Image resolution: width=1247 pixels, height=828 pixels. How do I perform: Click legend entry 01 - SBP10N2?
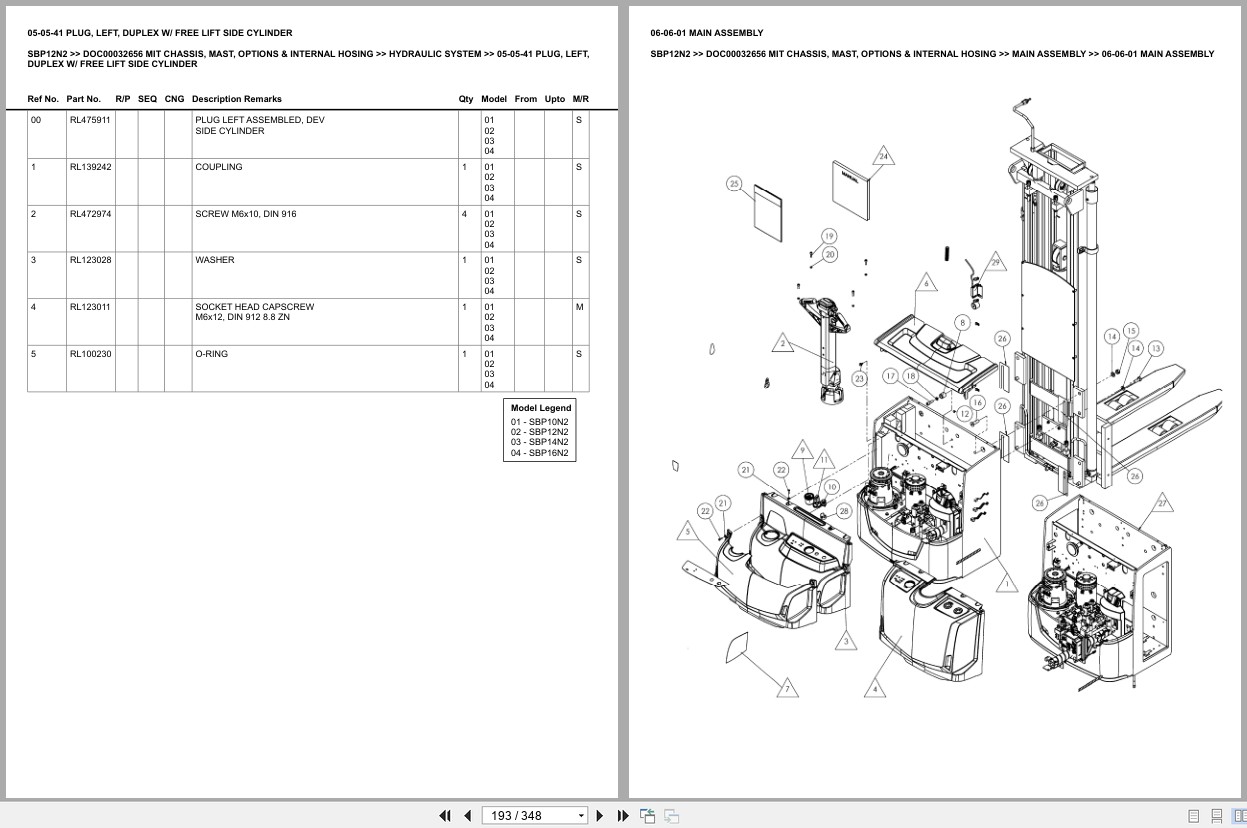tap(539, 422)
